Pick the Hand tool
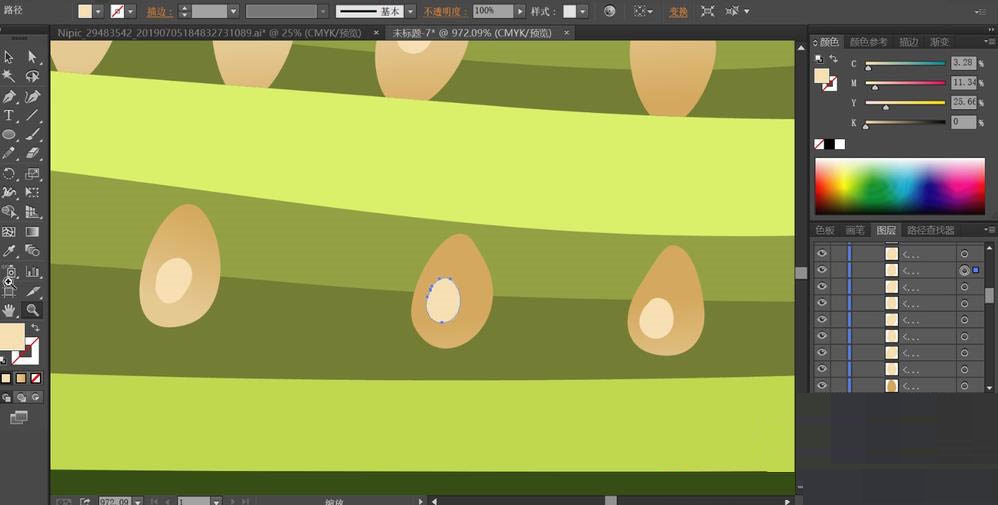Screen dimensions: 998x505 click(x=9, y=310)
